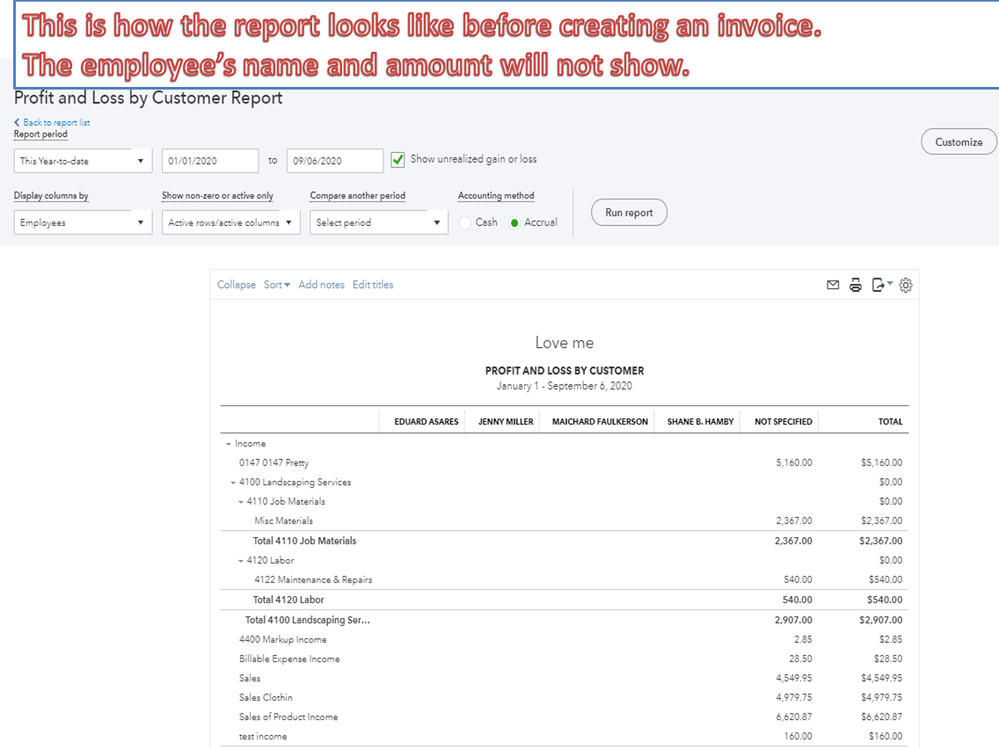
Task: Toggle Show unrealized gain or loss checkbox
Action: pos(398,159)
